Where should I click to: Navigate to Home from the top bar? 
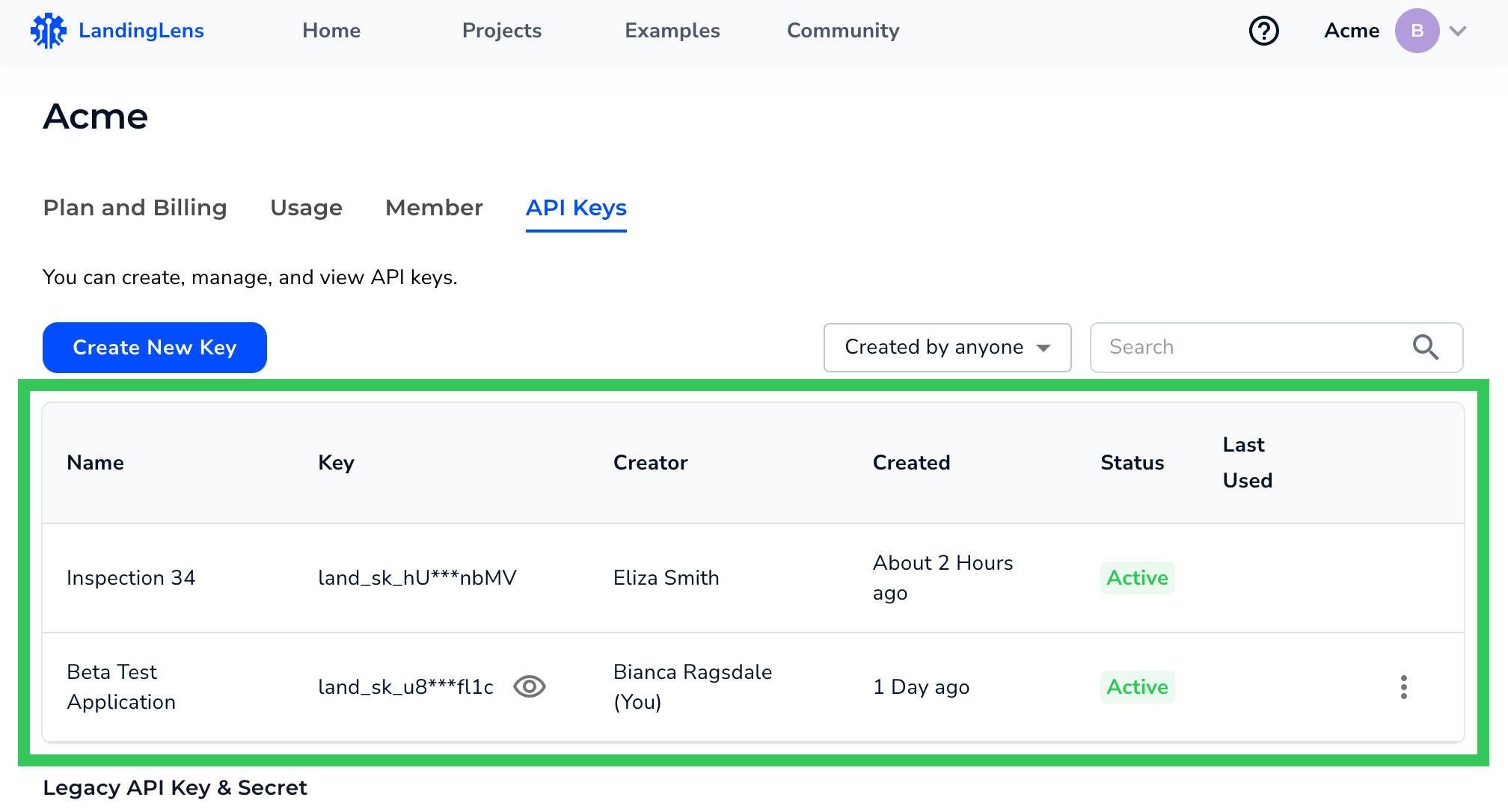331,31
